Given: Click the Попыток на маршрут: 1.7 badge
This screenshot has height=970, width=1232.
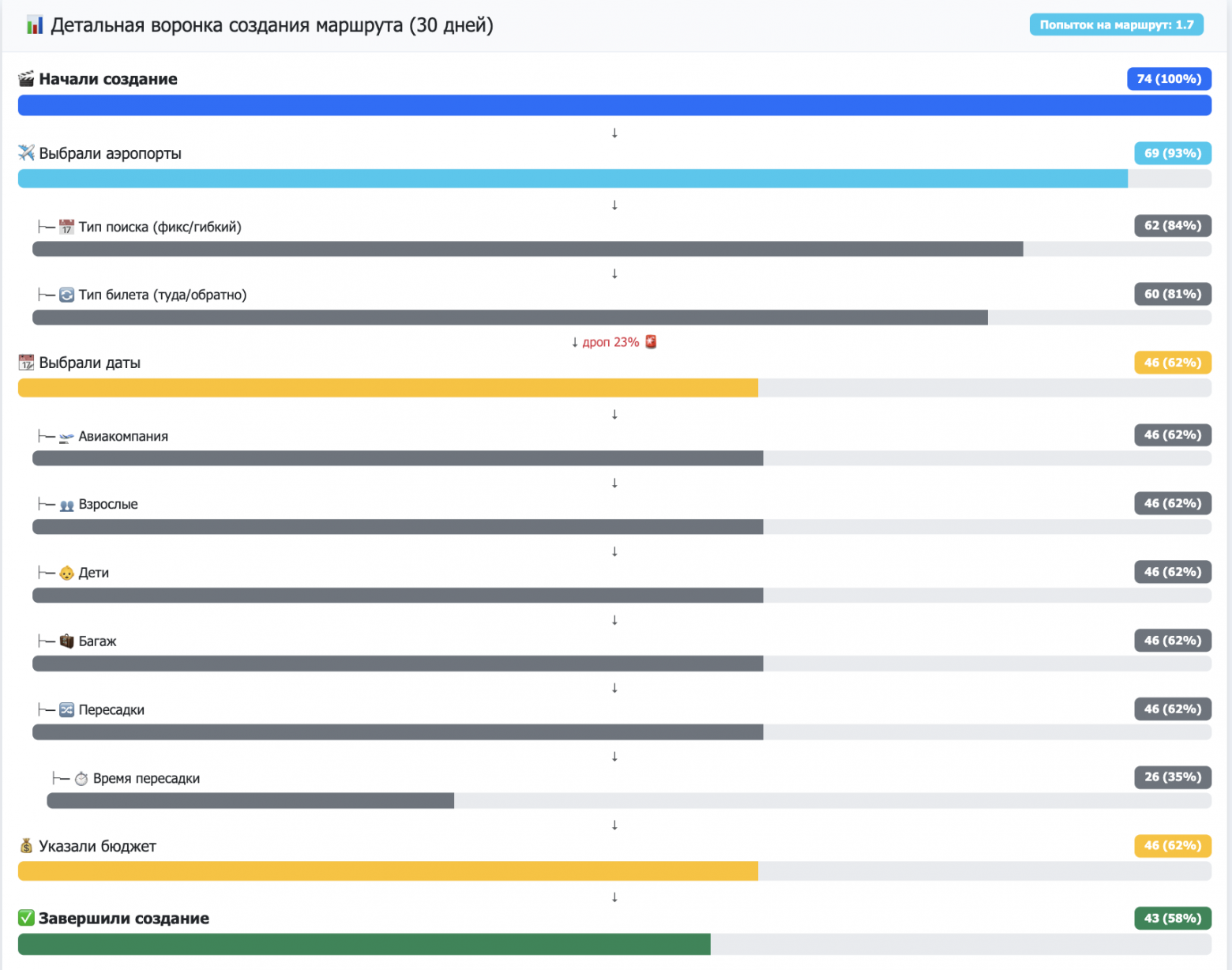Looking at the screenshot, I should 1117,24.
